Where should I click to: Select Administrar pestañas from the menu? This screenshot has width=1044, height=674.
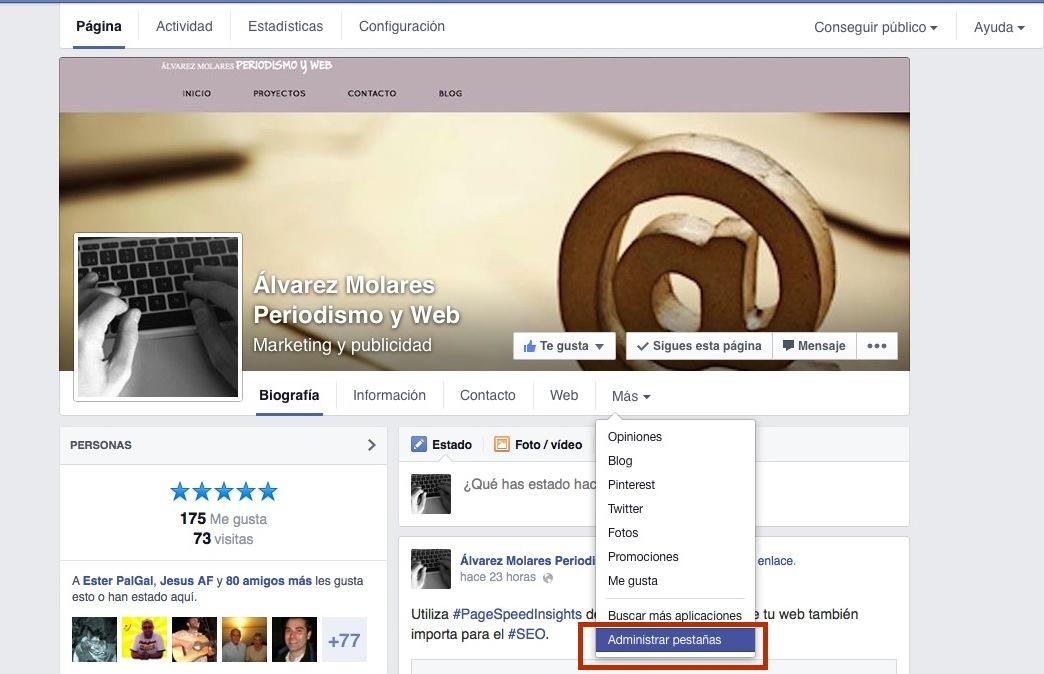pyautogui.click(x=664, y=640)
